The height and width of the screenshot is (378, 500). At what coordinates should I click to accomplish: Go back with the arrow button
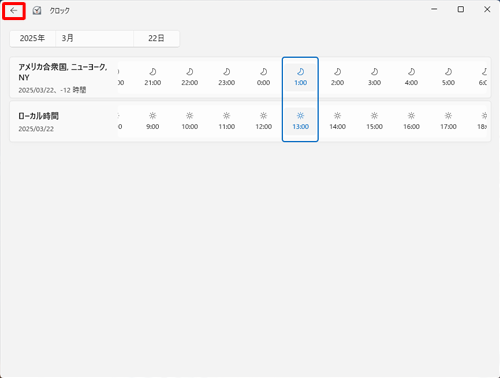click(14, 11)
